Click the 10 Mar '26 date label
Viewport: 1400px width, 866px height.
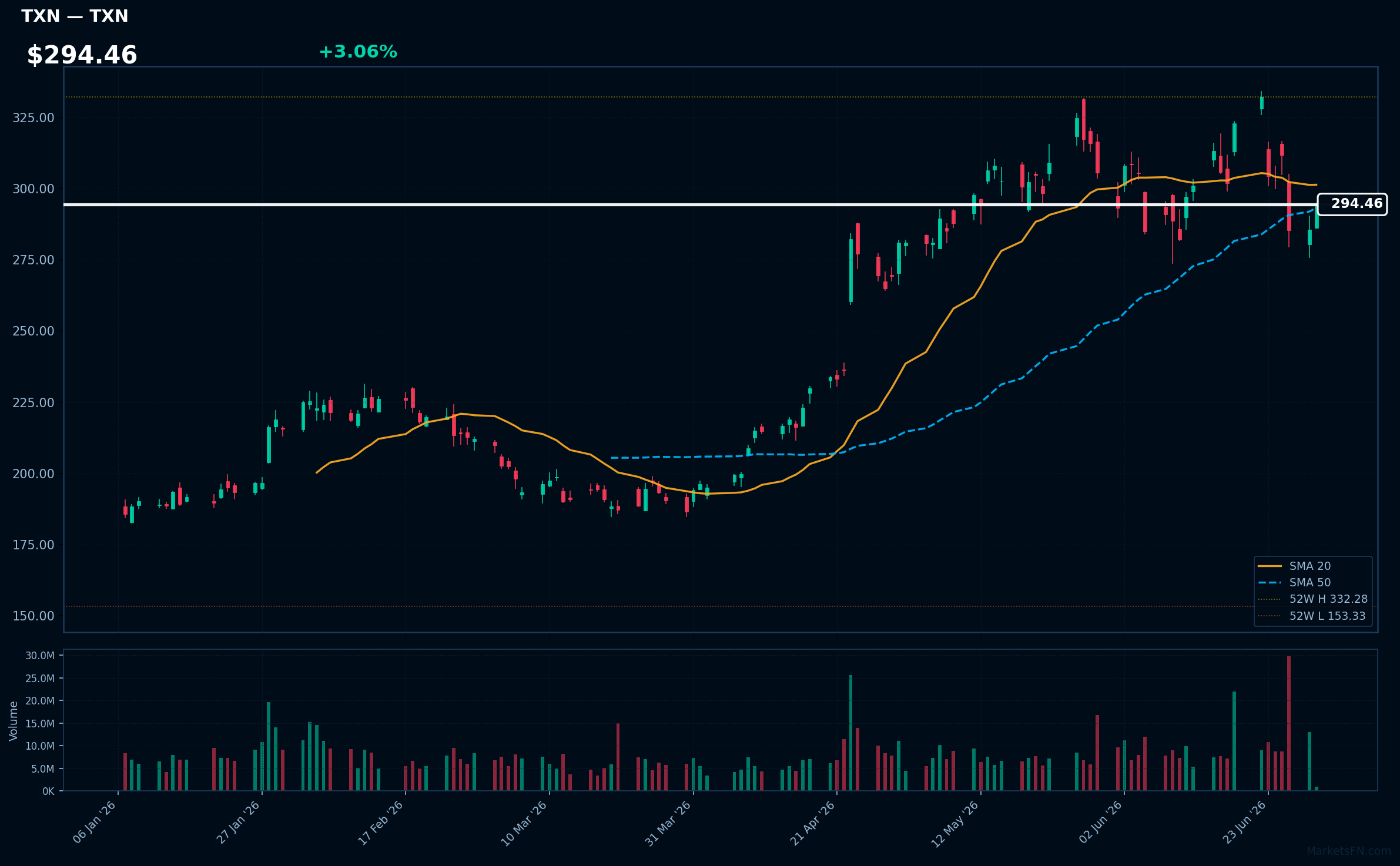point(524,823)
